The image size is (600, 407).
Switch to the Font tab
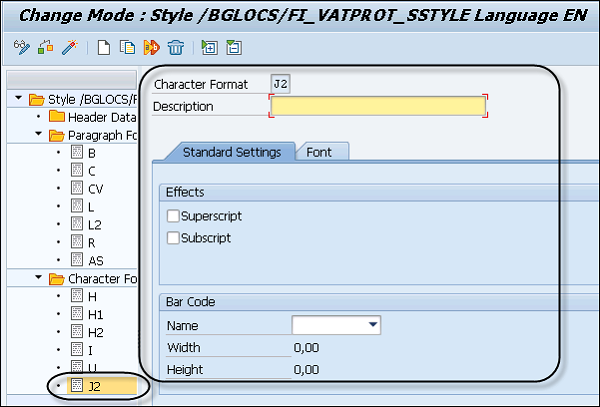pos(320,152)
